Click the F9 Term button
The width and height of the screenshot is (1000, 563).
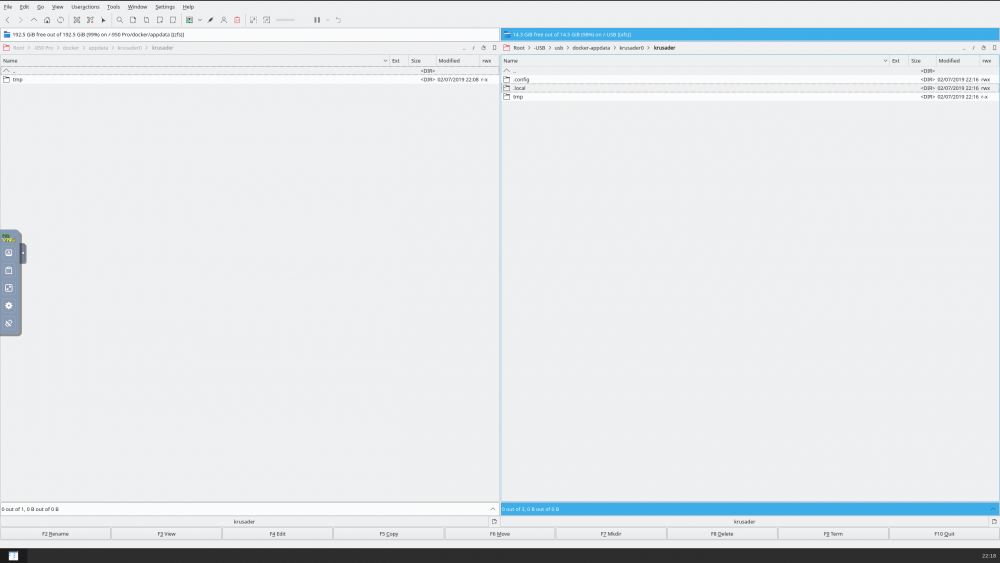tap(833, 534)
